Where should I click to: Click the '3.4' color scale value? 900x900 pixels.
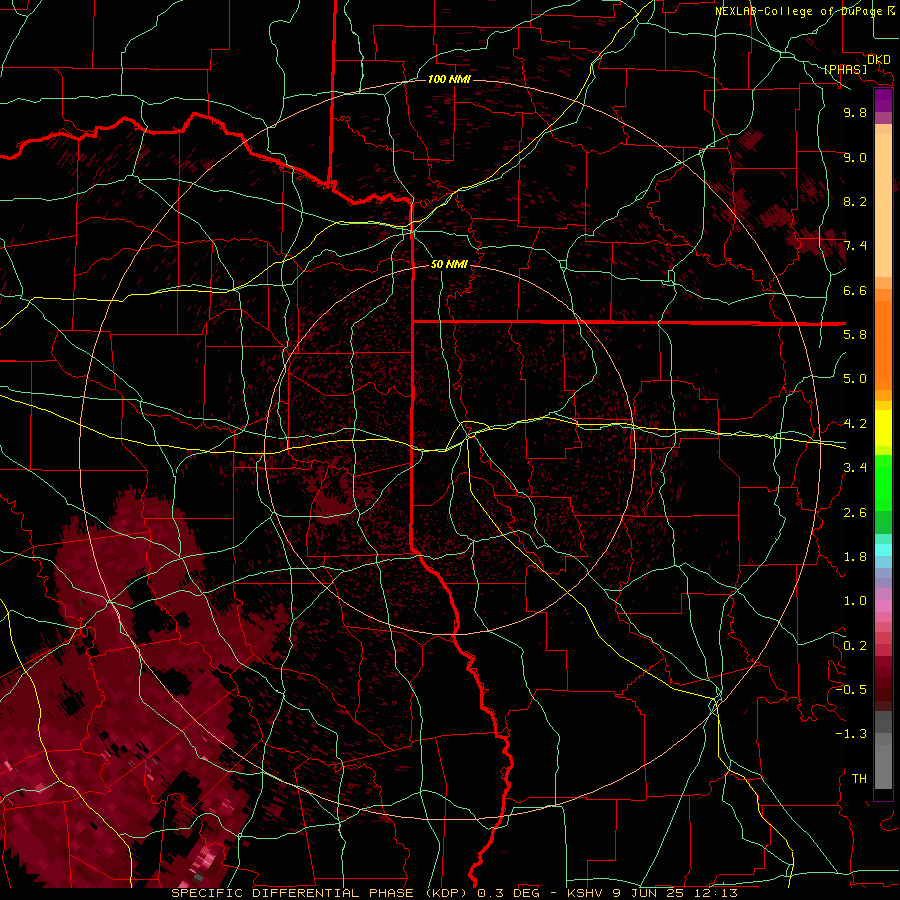tap(855, 468)
